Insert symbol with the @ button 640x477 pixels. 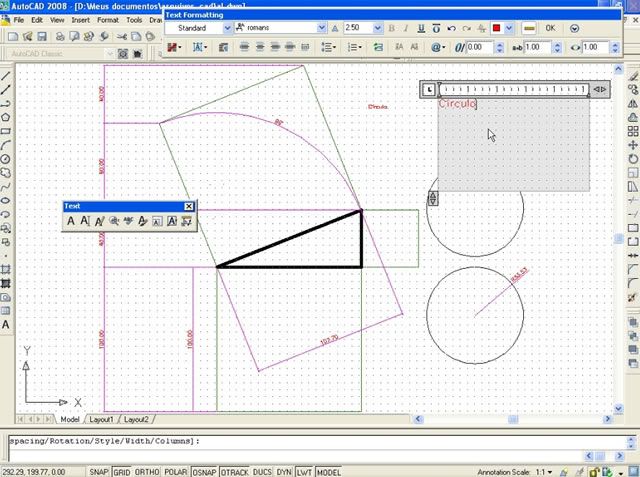click(437, 47)
